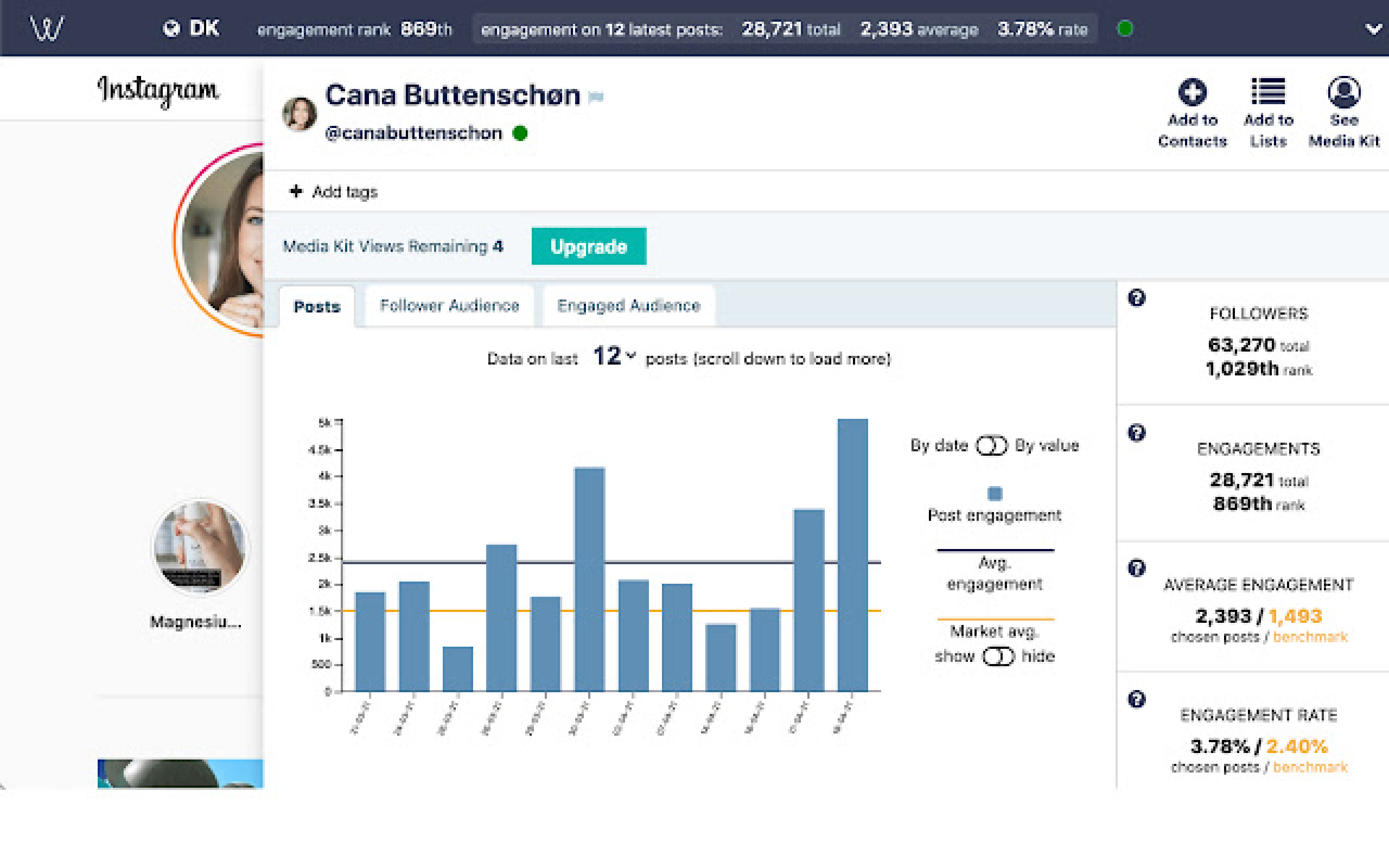This screenshot has width=1389, height=868.
Task: Click the teal Upgrade button
Action: click(x=588, y=246)
